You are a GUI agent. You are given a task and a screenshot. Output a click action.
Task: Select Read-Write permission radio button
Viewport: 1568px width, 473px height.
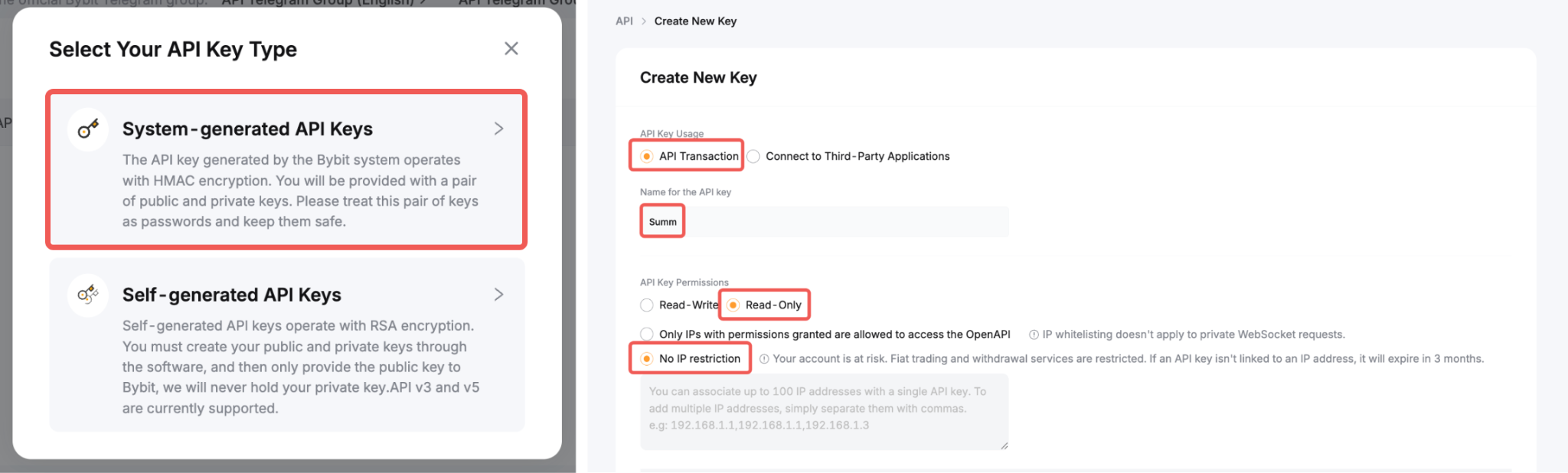pos(647,305)
